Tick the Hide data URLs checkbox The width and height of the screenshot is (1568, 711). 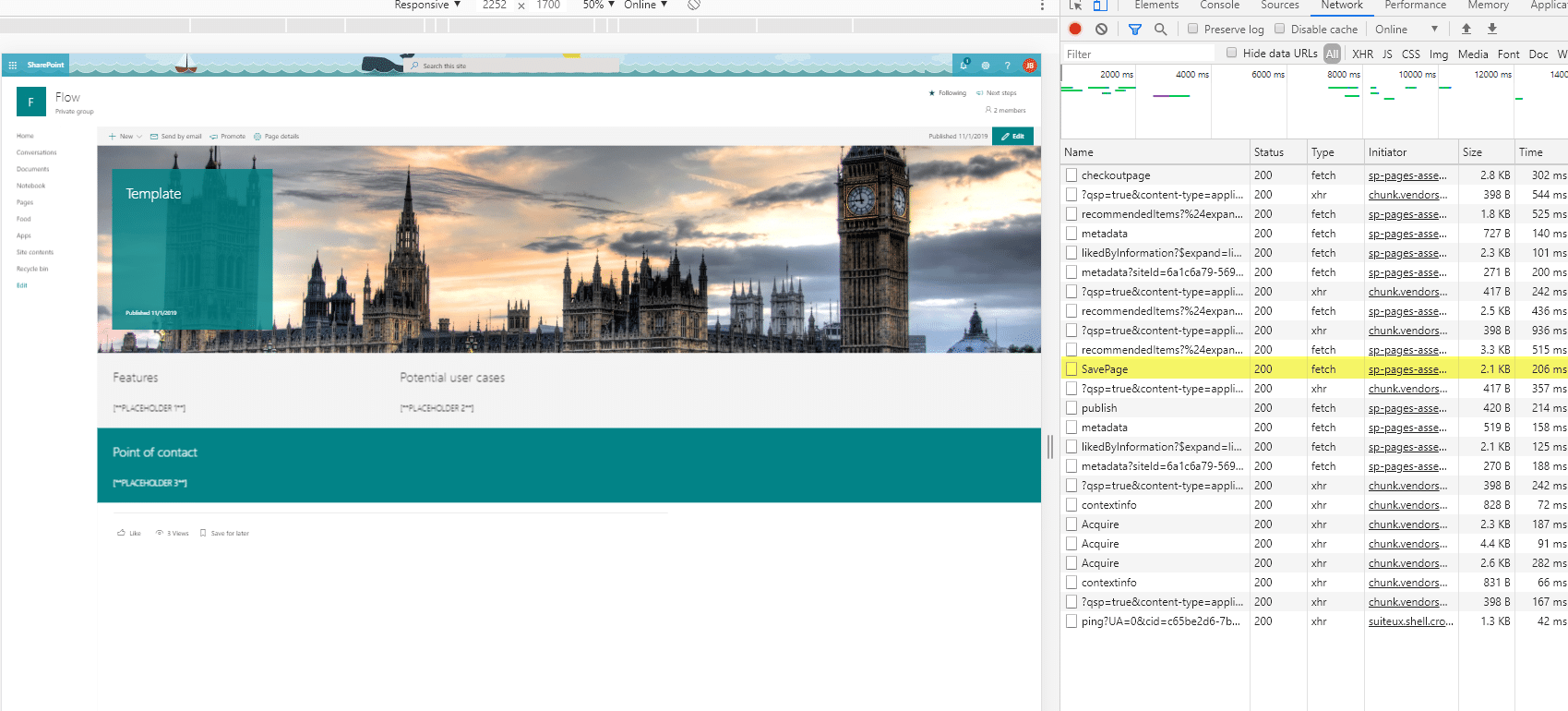click(1231, 53)
